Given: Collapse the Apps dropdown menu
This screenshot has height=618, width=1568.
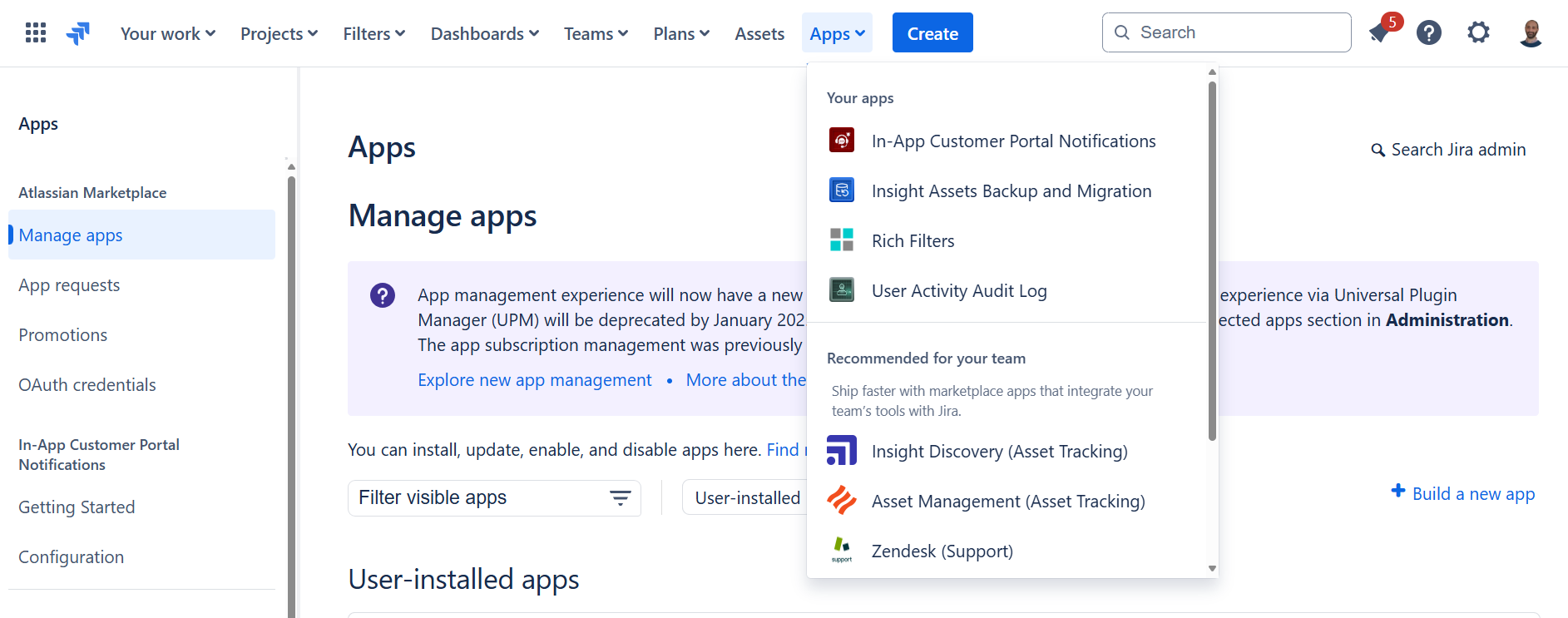Looking at the screenshot, I should pyautogui.click(x=838, y=33).
